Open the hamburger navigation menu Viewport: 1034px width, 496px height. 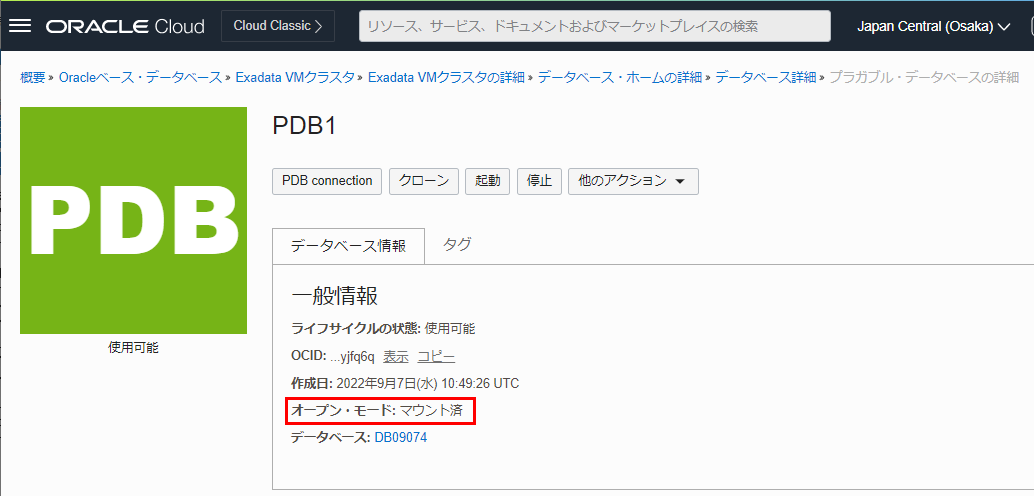point(20,26)
